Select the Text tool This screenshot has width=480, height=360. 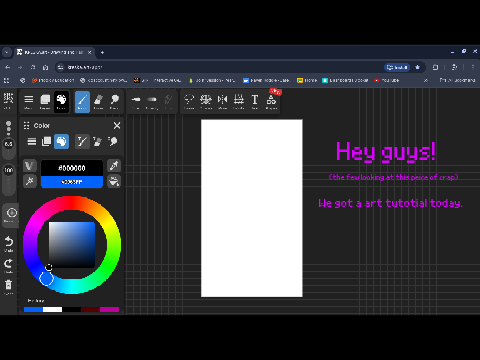tap(255, 101)
